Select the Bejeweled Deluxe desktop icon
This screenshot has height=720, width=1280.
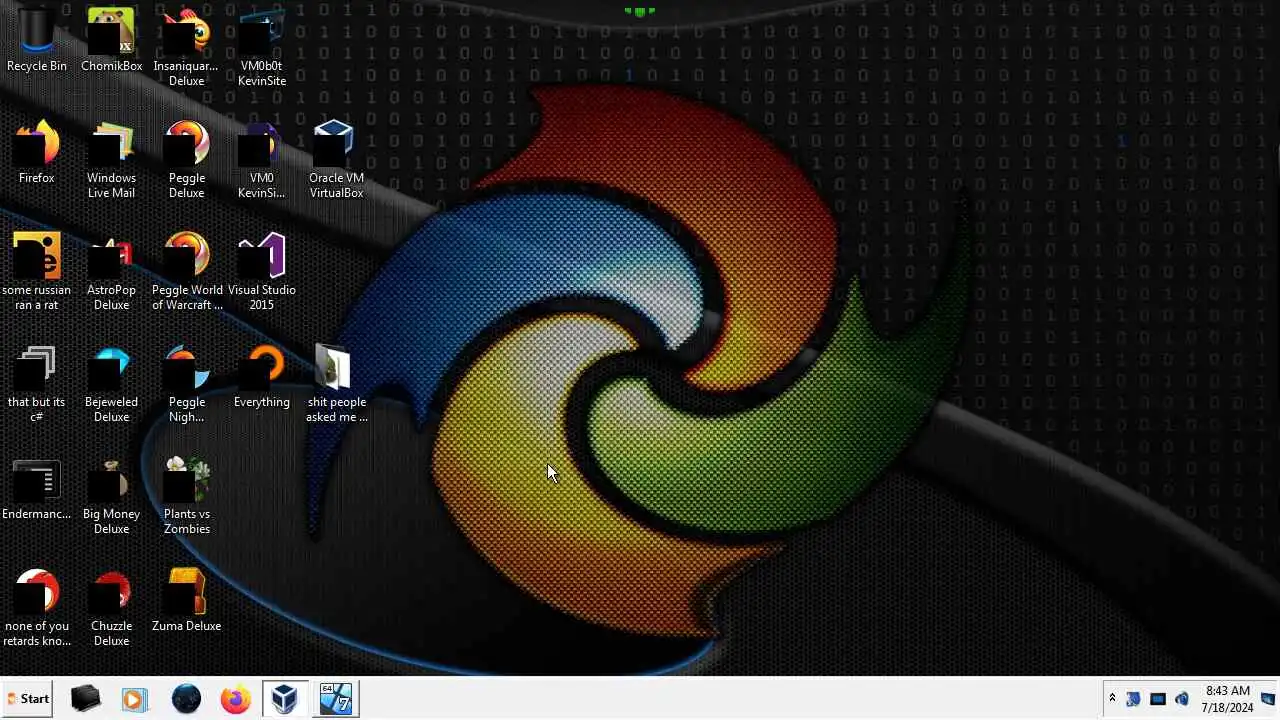pyautogui.click(x=111, y=384)
